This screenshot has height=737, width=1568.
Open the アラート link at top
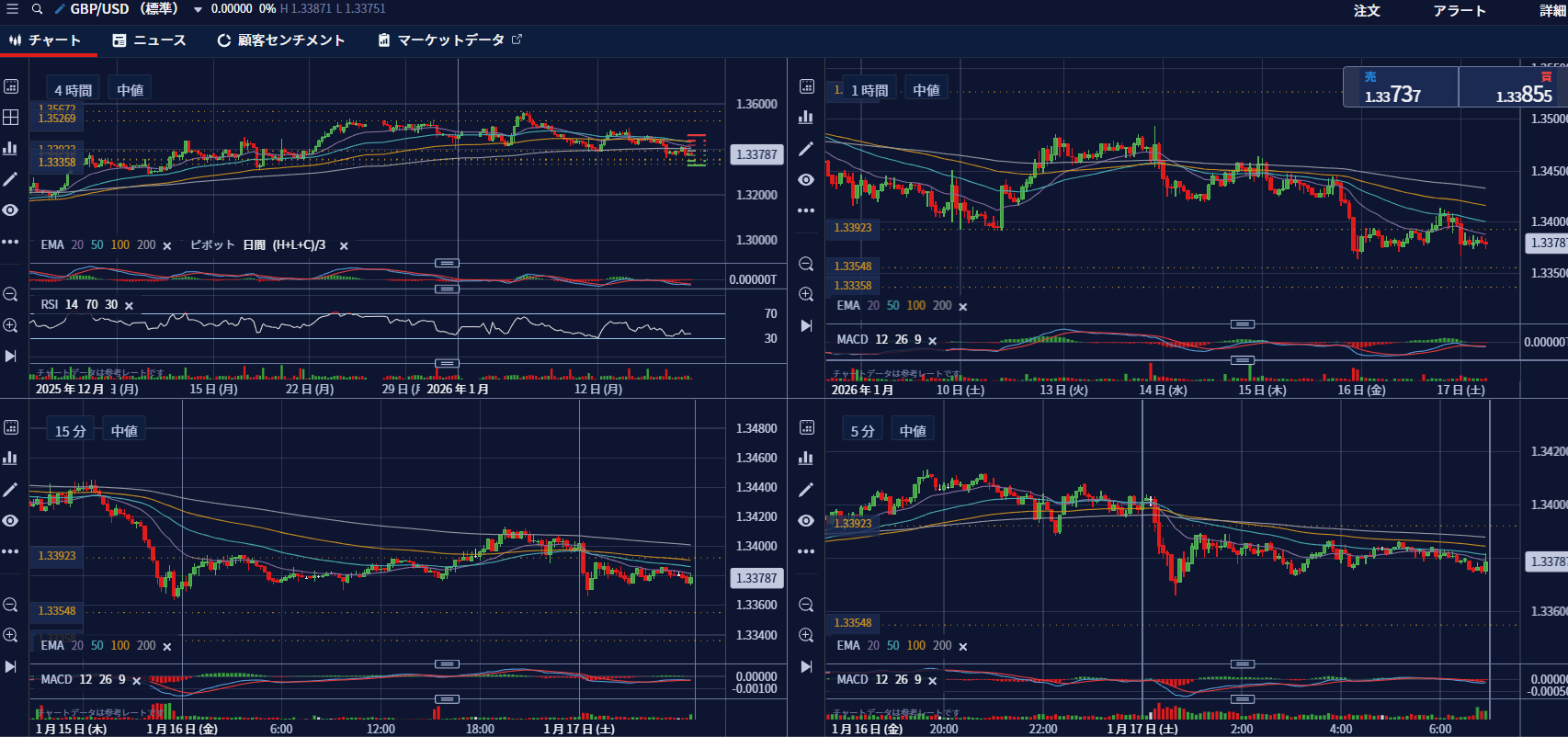(1459, 10)
